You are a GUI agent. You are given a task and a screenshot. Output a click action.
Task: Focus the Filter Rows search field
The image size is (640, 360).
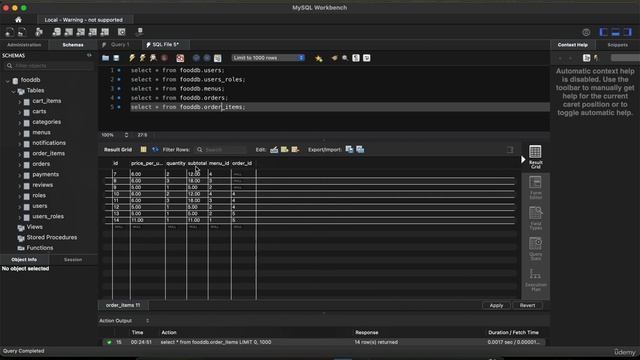tap(221, 150)
